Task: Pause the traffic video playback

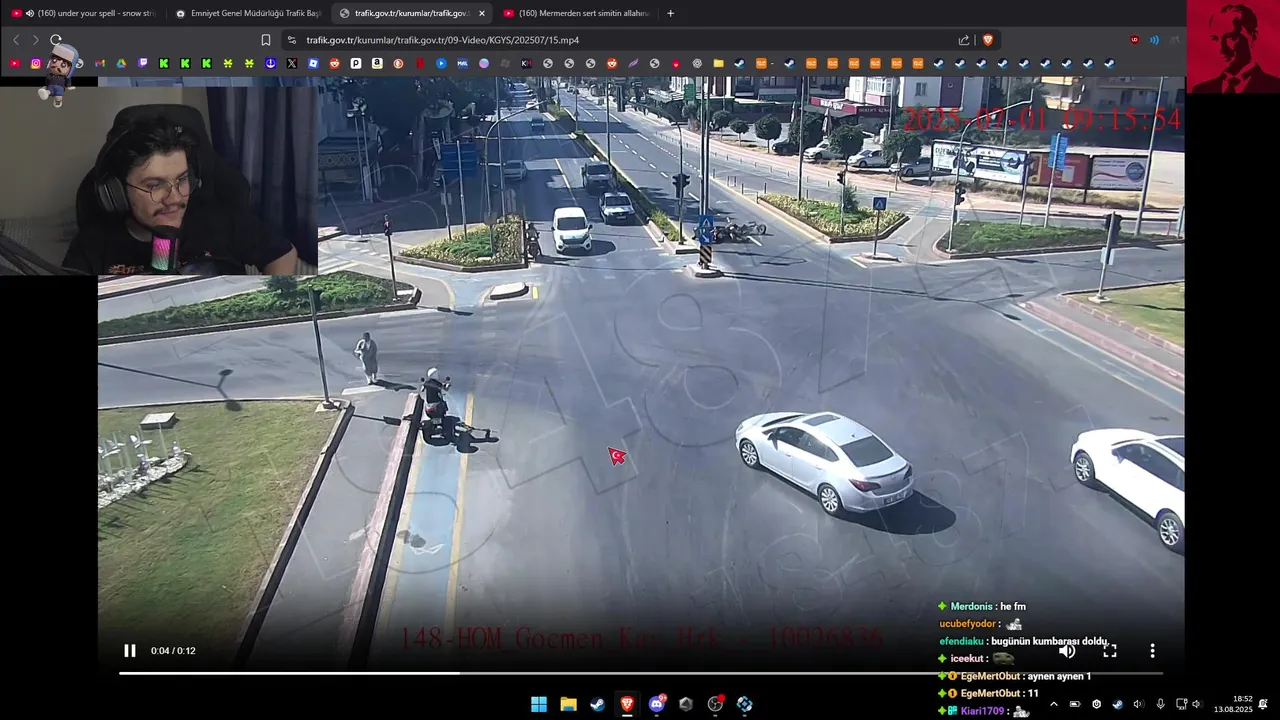Action: (129, 651)
